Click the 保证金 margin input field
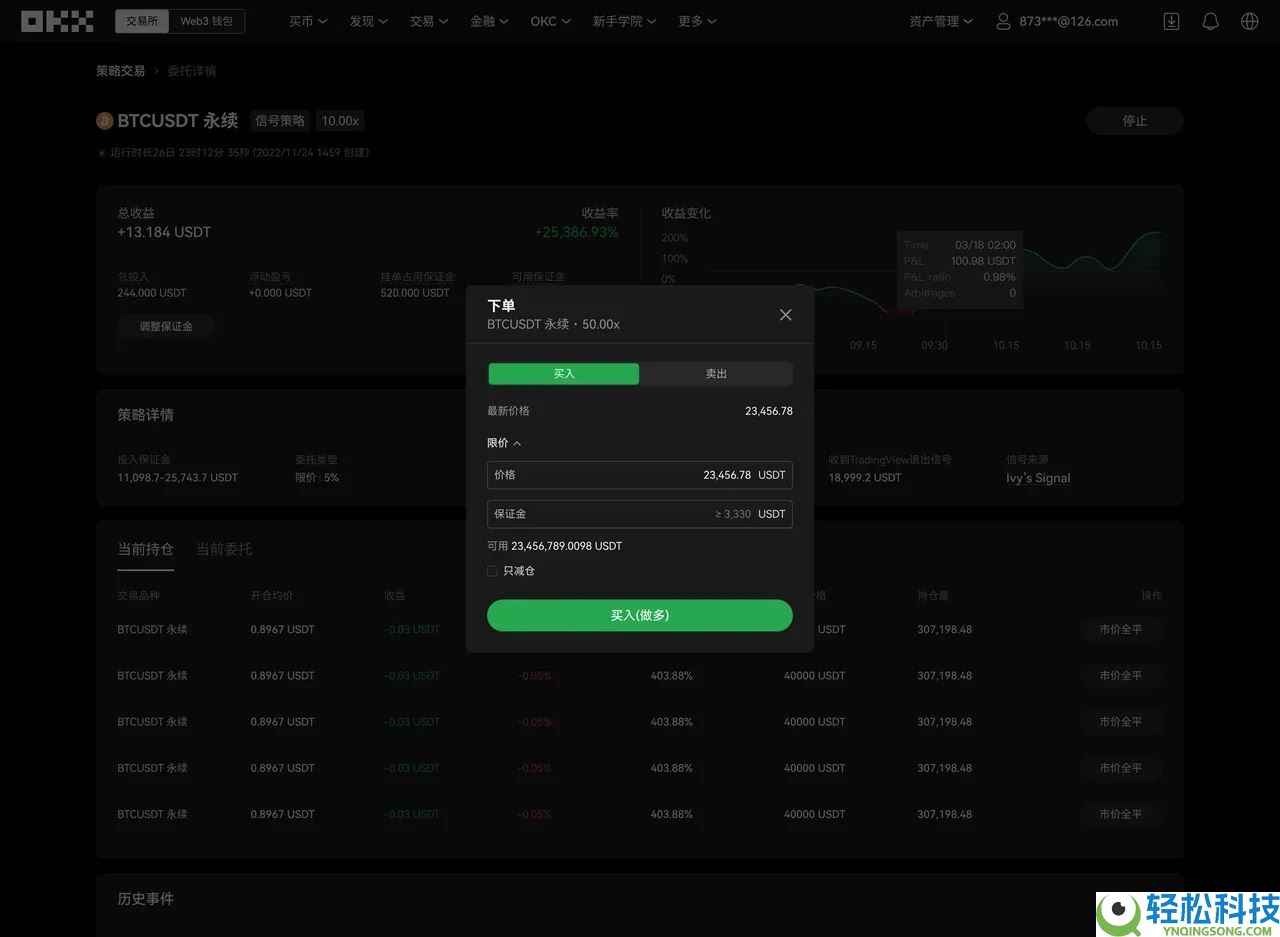 coord(640,514)
